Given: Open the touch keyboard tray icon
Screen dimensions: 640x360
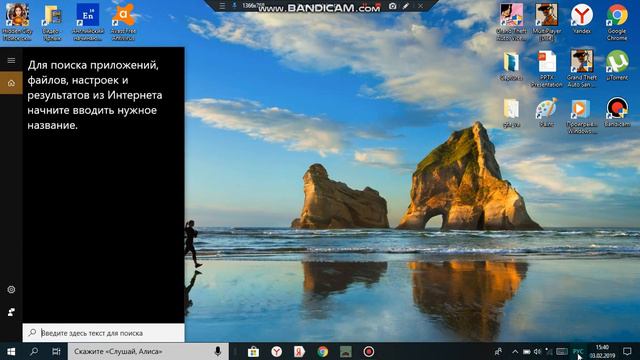Looking at the screenshot, I should (x=562, y=351).
